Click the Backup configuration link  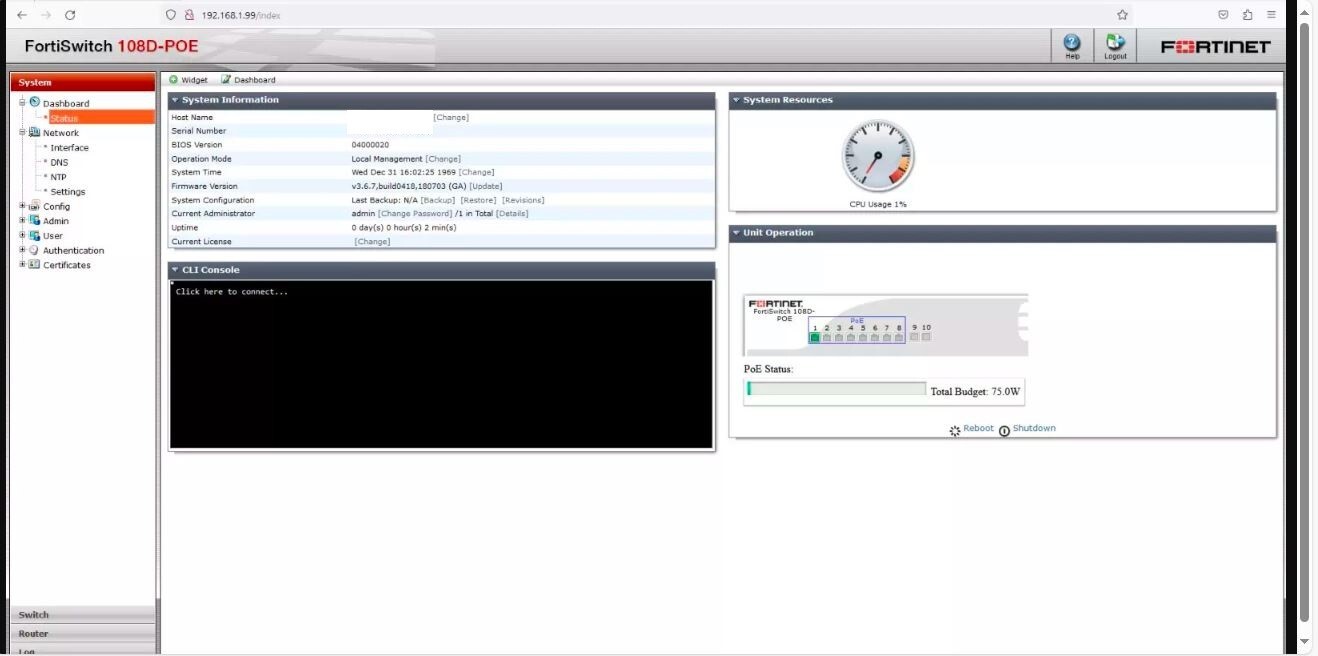(438, 200)
